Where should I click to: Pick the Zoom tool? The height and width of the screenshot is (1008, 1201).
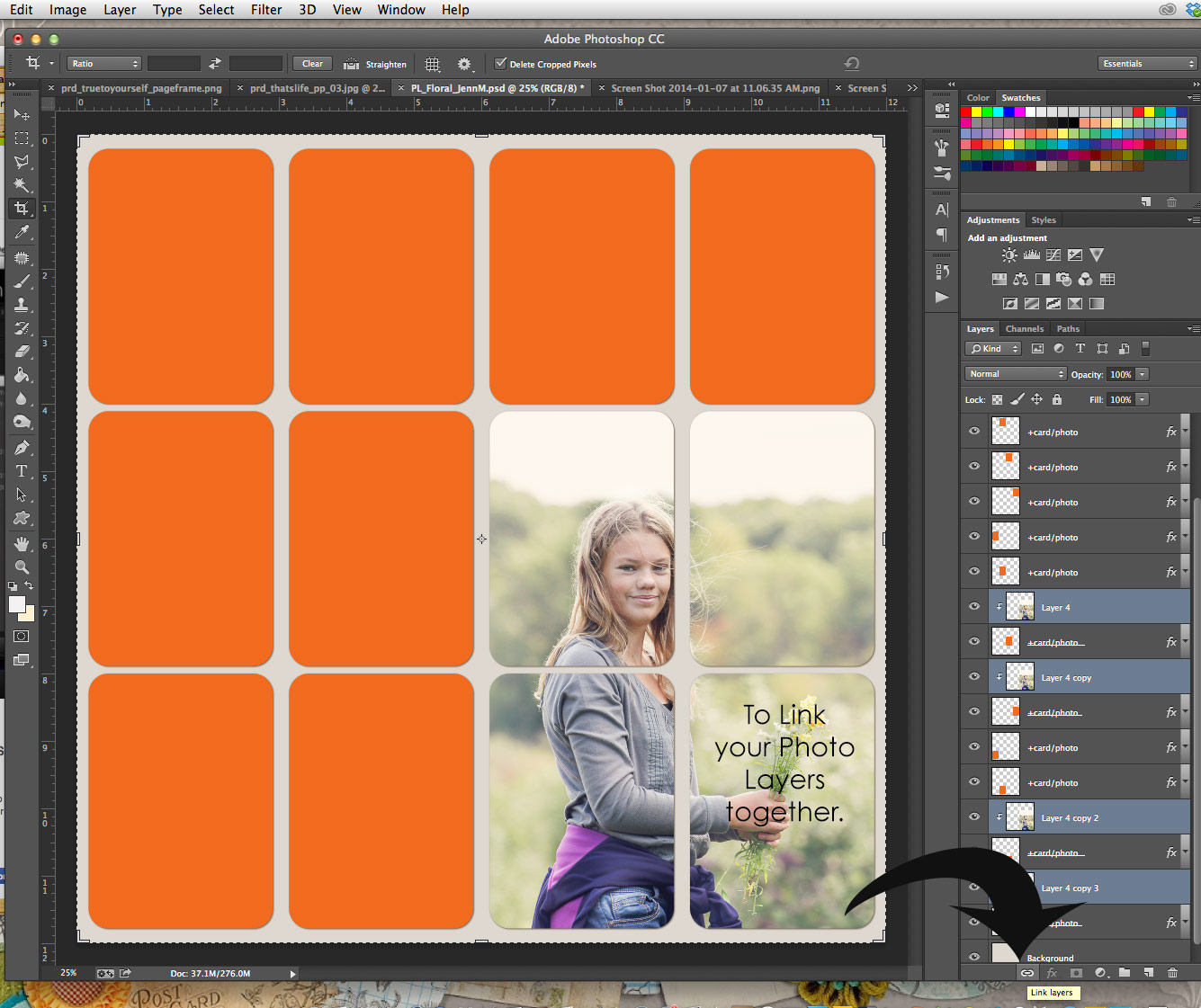coord(22,567)
